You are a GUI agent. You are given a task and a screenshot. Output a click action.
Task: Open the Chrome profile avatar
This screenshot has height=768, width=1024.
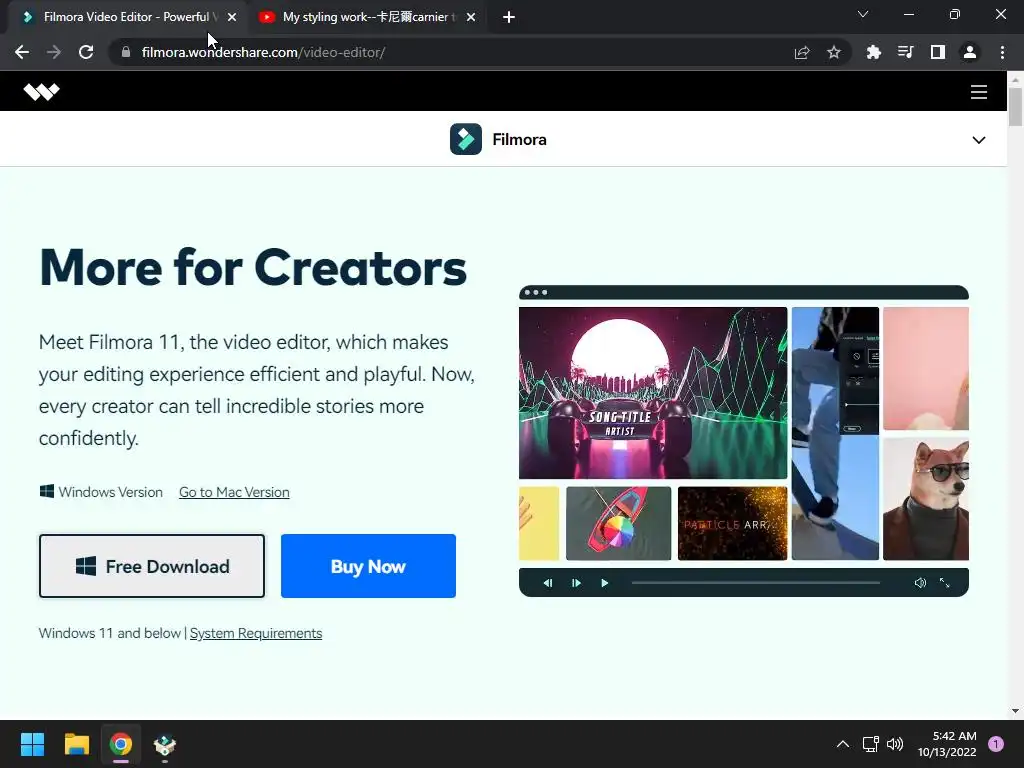[970, 52]
